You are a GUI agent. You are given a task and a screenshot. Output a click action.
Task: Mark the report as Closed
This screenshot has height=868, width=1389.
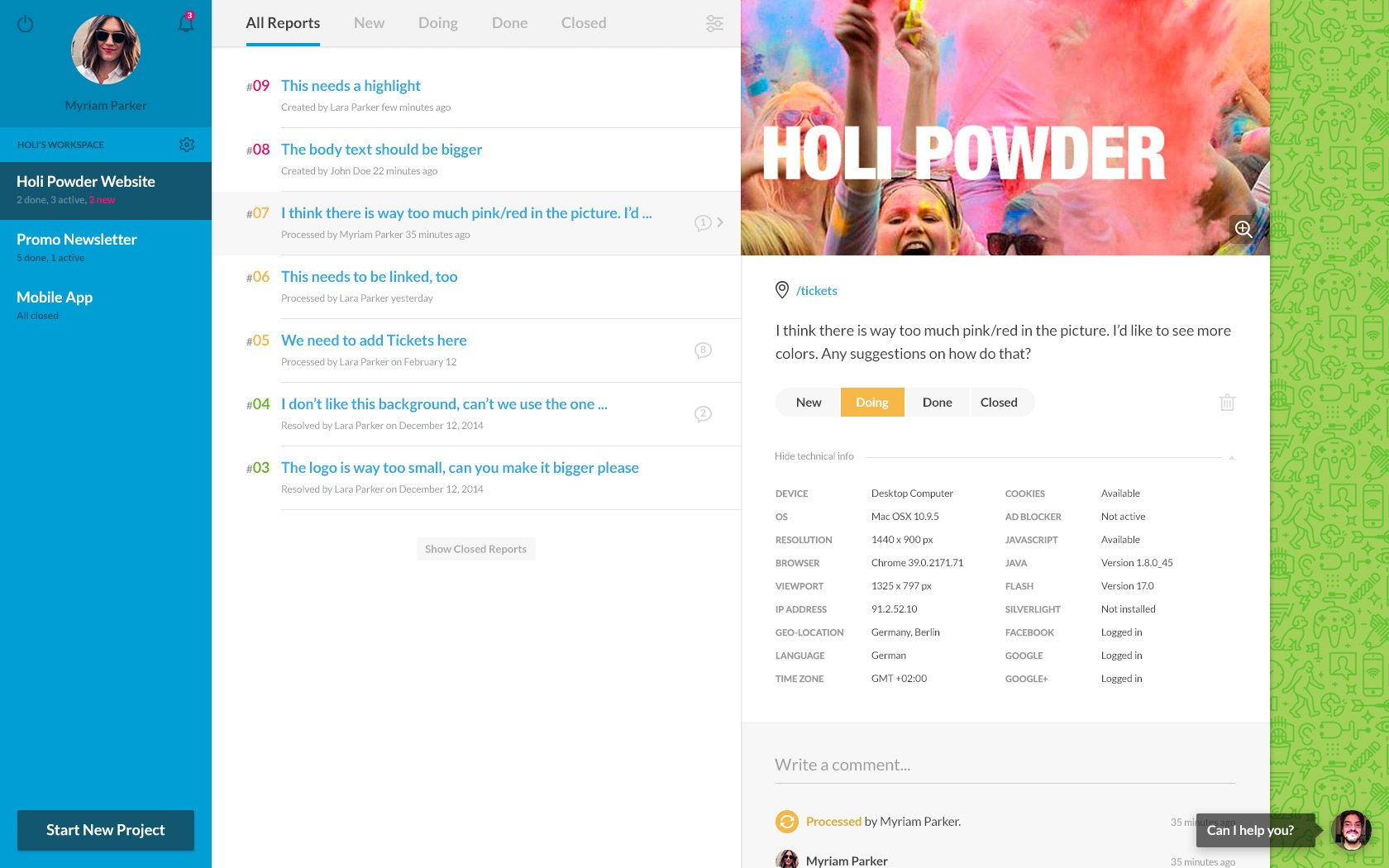pyautogui.click(x=999, y=402)
